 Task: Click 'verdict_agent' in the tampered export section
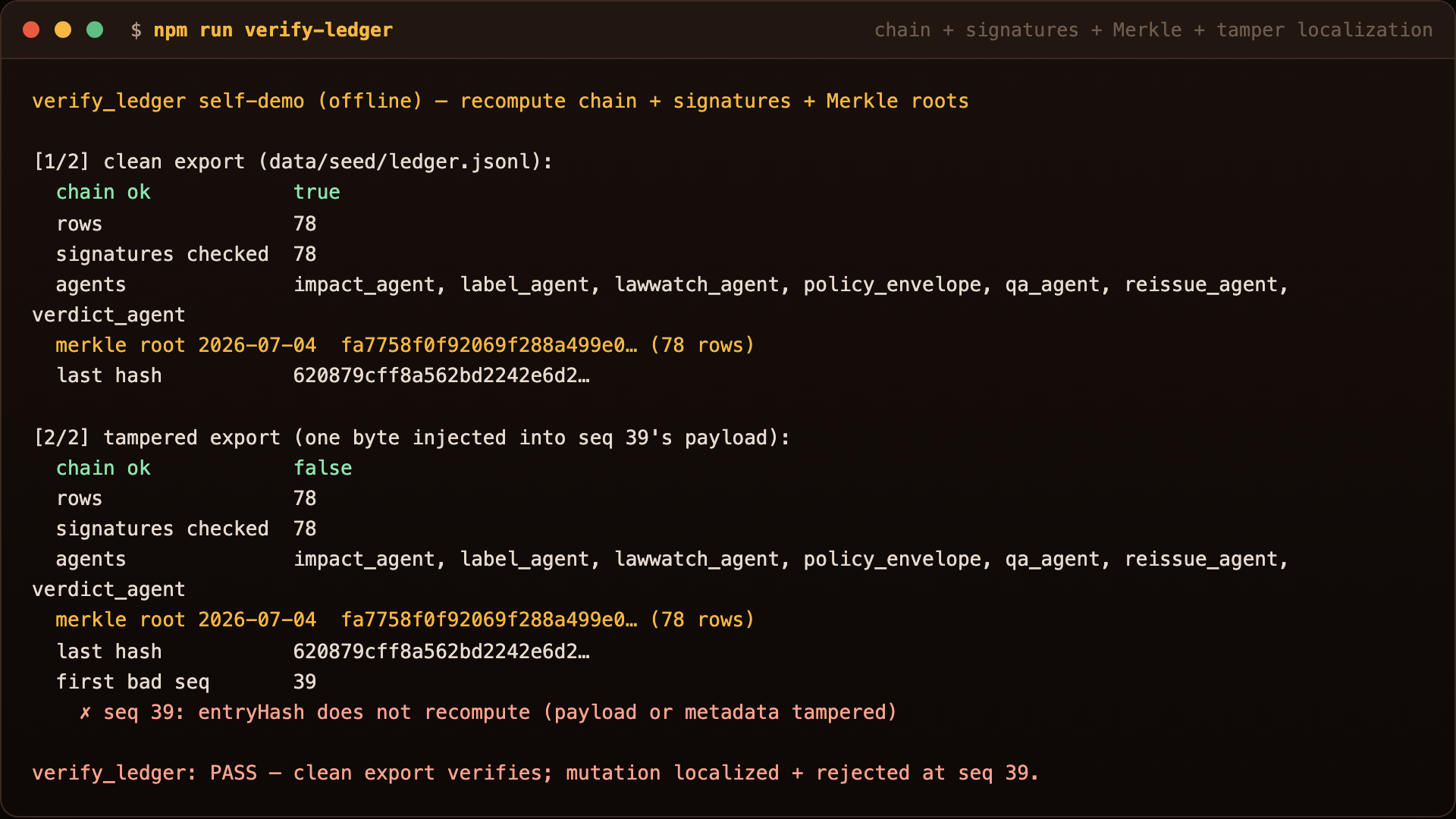[108, 590]
